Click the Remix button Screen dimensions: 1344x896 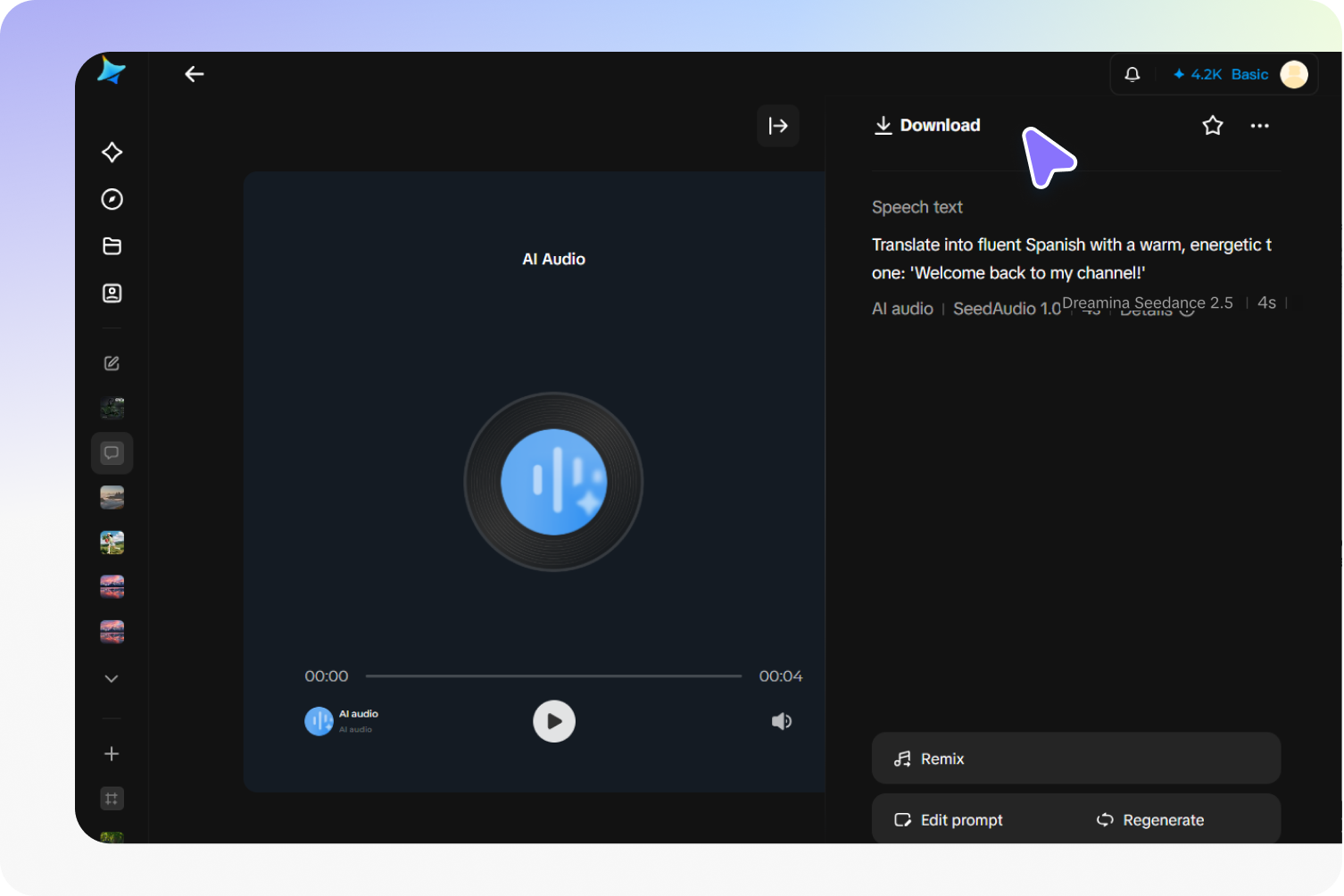(1076, 759)
